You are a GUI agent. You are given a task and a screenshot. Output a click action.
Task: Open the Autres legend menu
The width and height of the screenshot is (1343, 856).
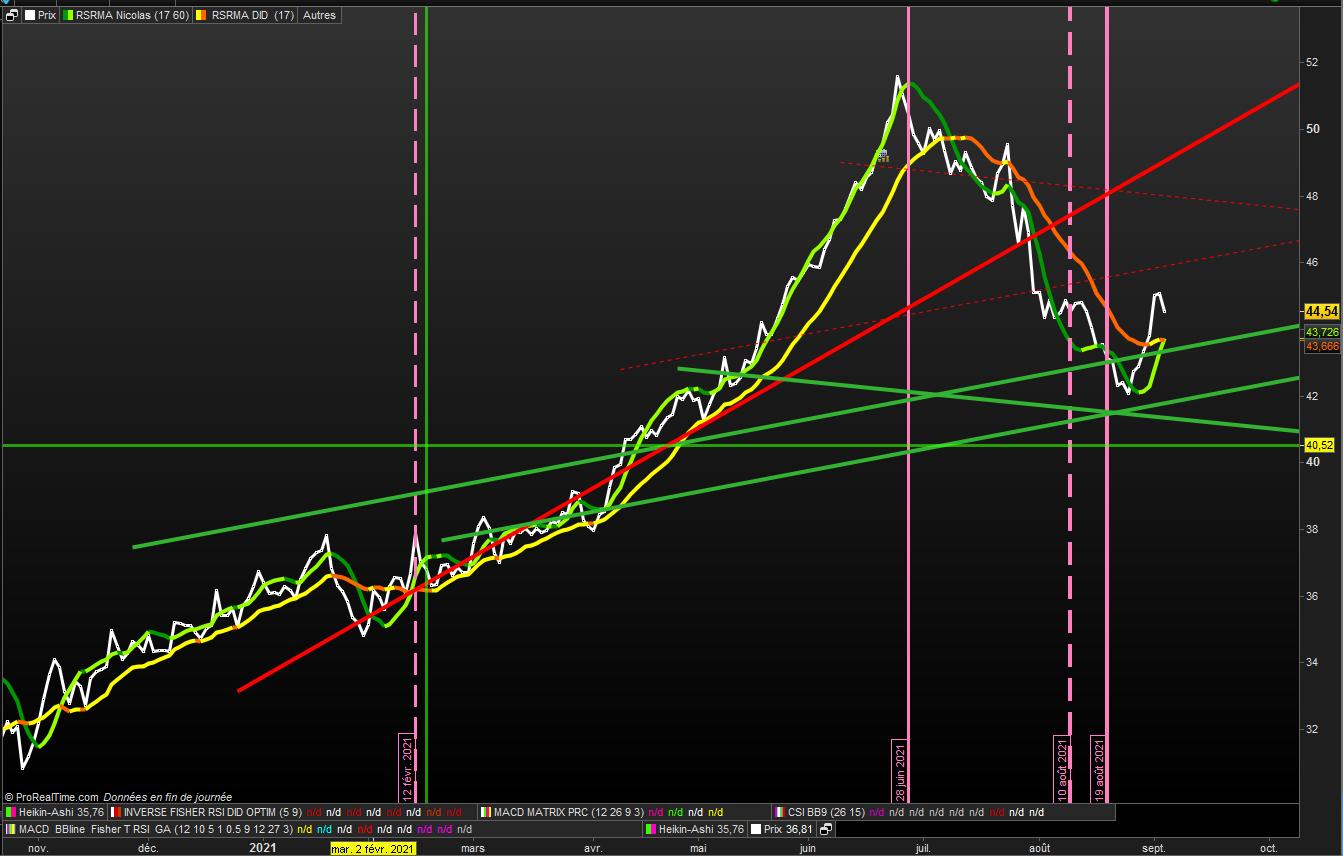(319, 16)
